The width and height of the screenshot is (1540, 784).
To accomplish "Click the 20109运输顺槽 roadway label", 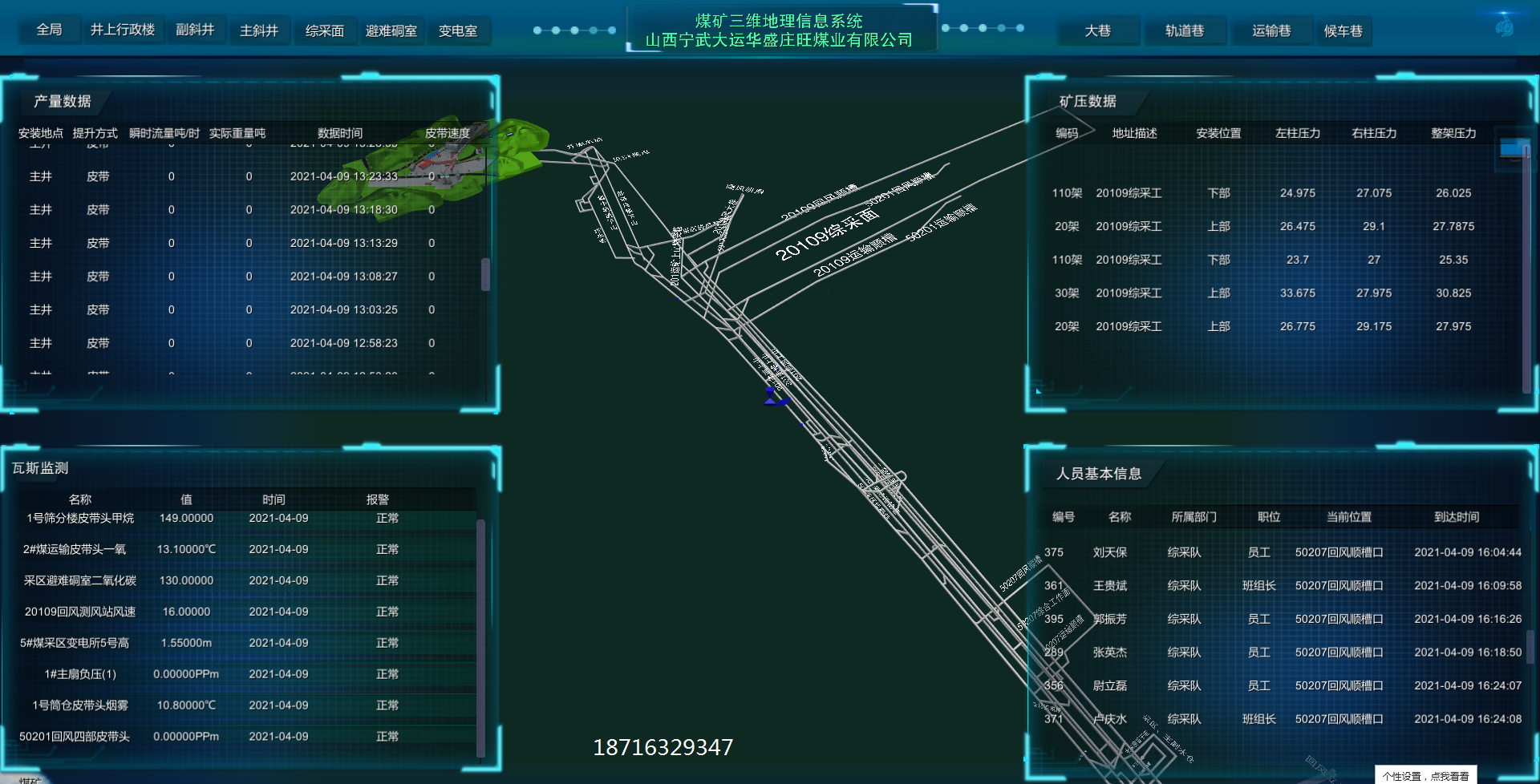I will (854, 256).
